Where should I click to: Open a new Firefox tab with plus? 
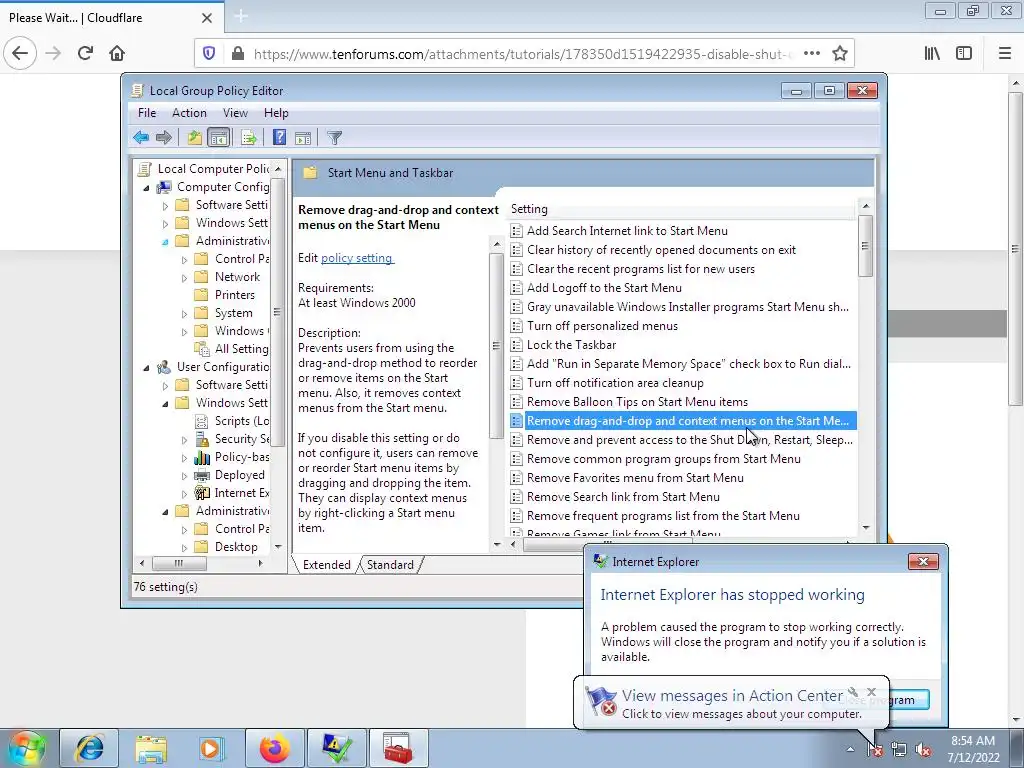pos(241,16)
